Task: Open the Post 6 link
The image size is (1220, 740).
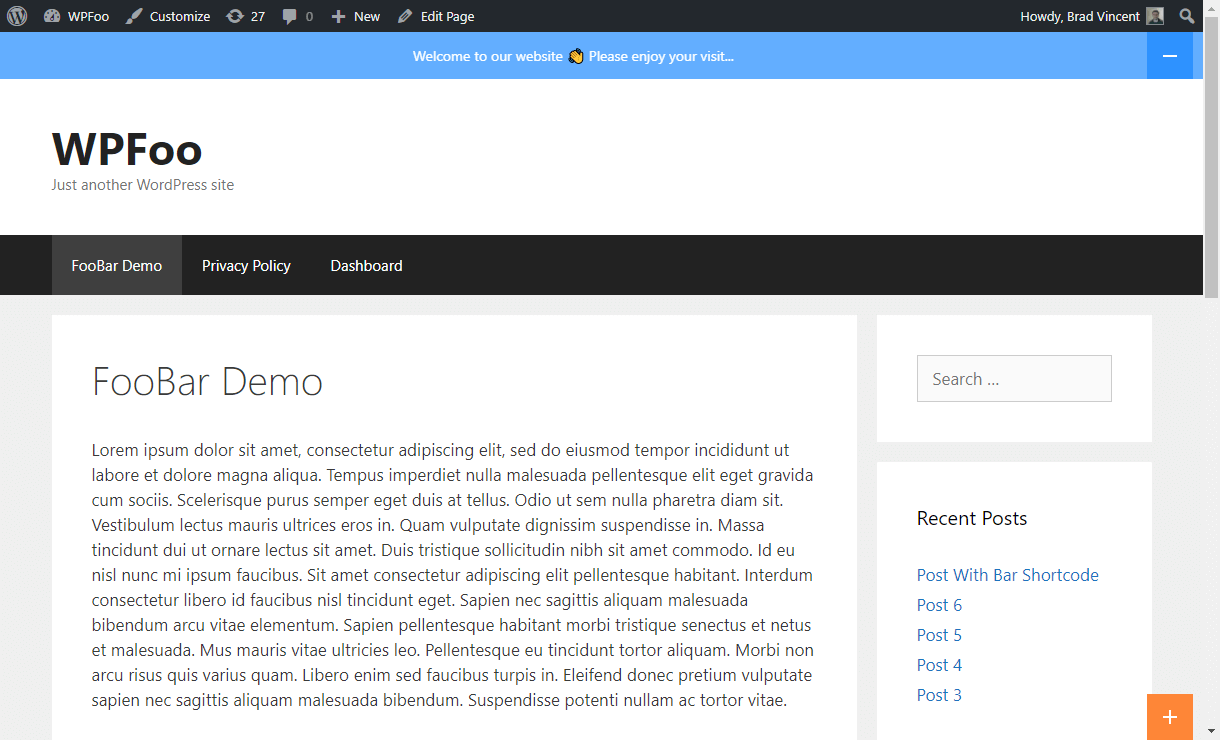Action: (x=939, y=605)
